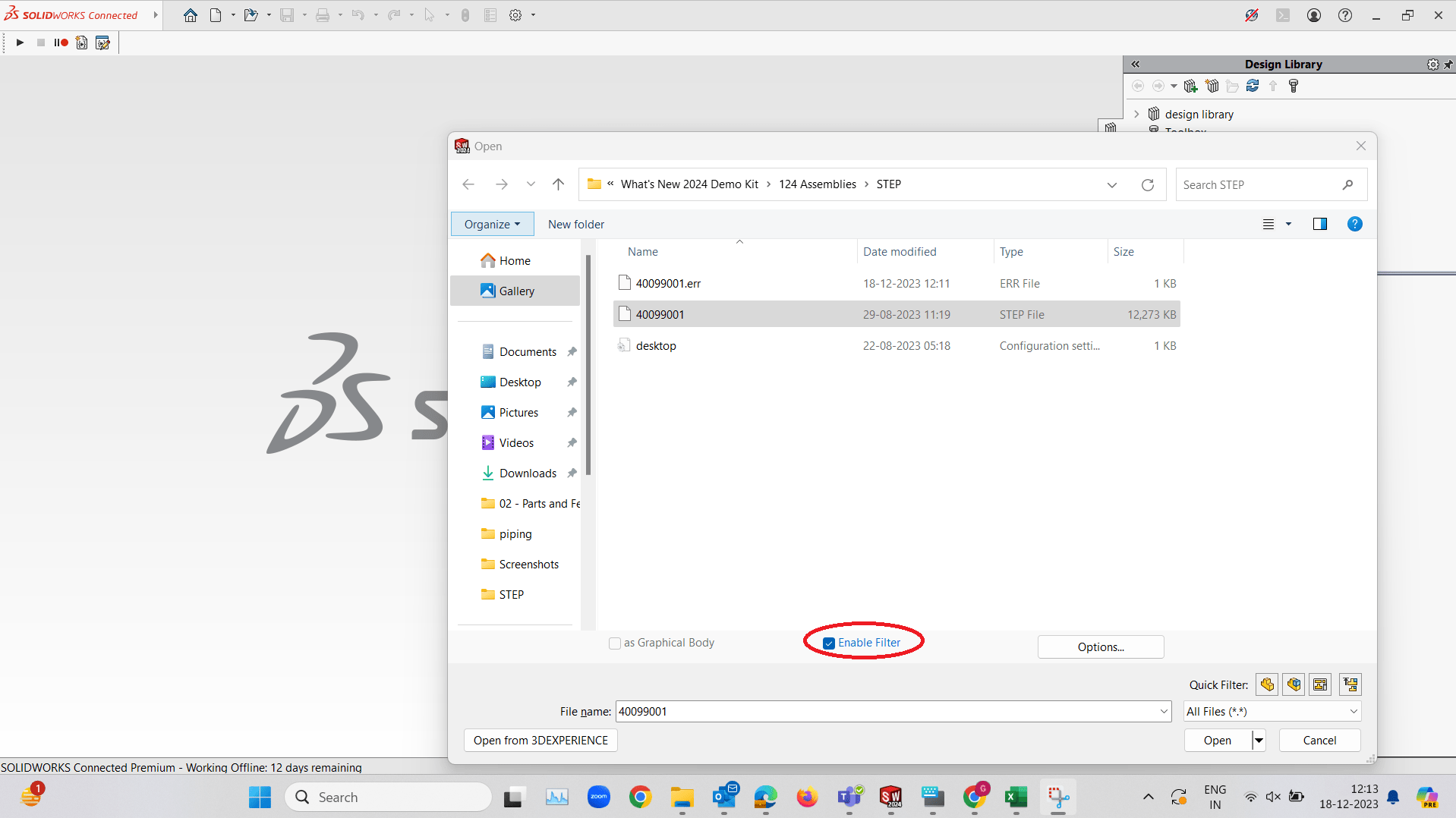
Task: Toggle Quick Filter for Drawings
Action: (1321, 684)
